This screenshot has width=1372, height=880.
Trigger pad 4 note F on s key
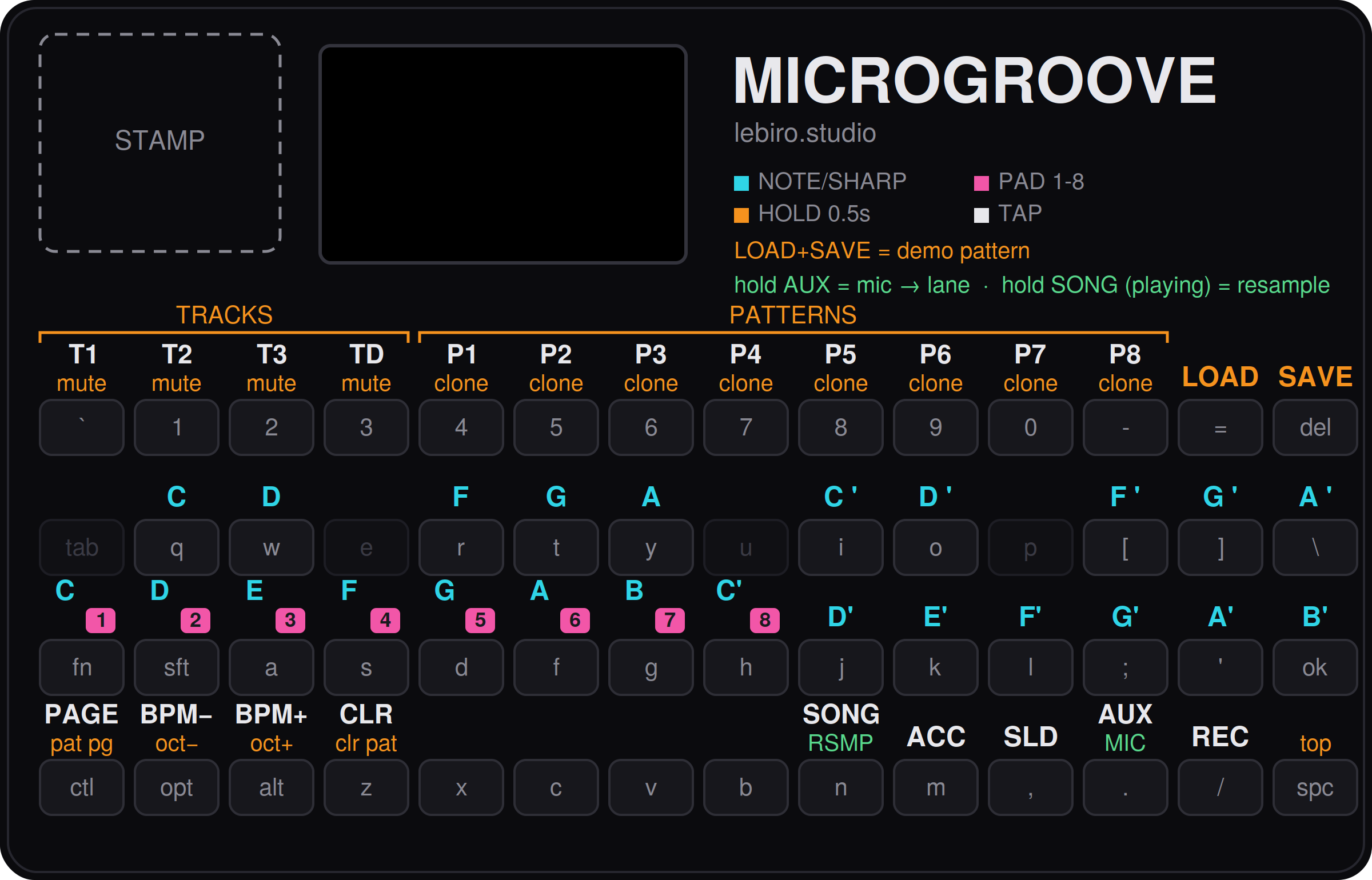click(x=366, y=667)
